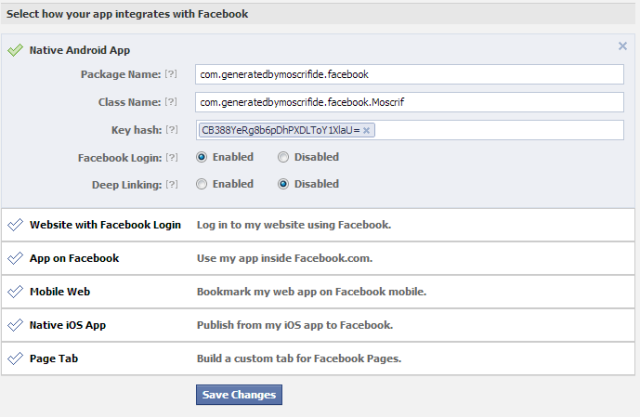The width and height of the screenshot is (640, 417).
Task: Focus the Class Name input field
Action: click(x=409, y=102)
